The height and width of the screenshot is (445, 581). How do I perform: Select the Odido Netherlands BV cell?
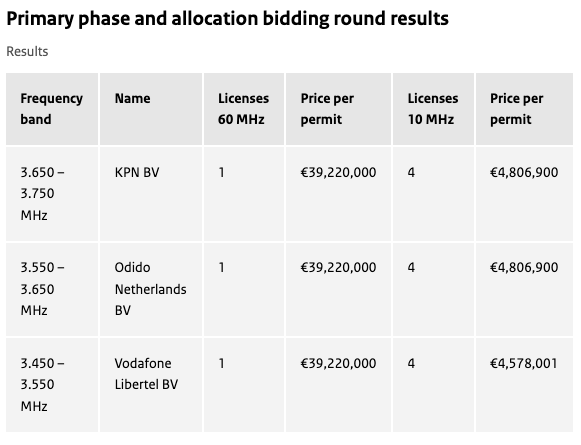pyautogui.click(x=151, y=289)
